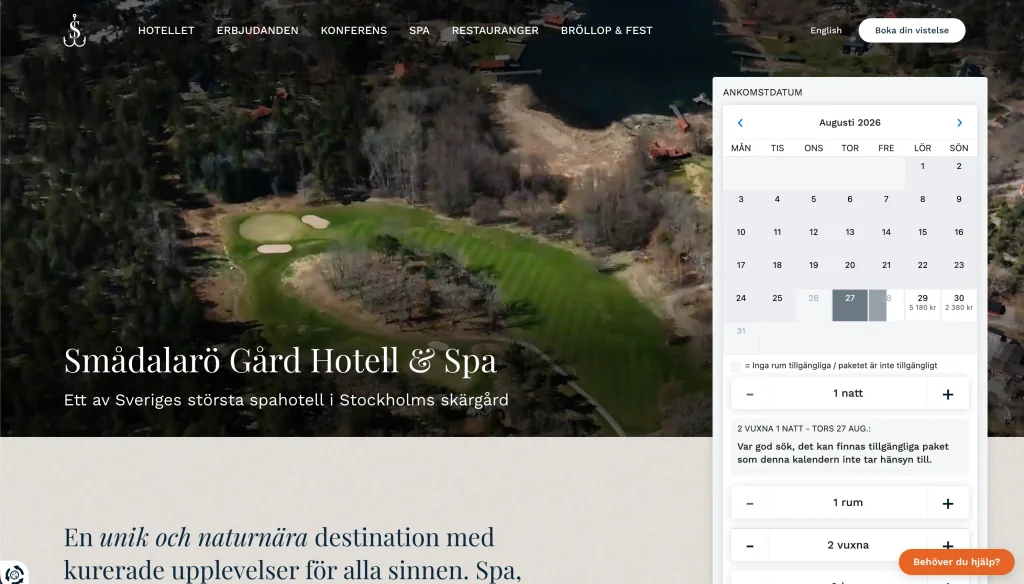1024x584 pixels.
Task: Open RESTAURANGER menu
Action: [495, 31]
